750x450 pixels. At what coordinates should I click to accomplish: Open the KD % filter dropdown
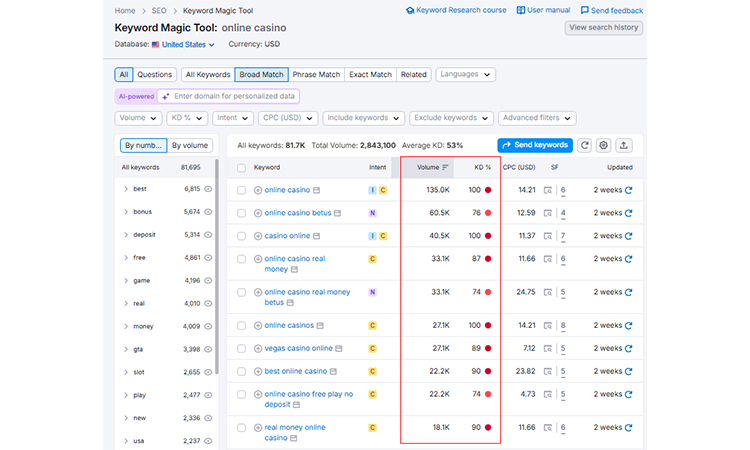[187, 118]
